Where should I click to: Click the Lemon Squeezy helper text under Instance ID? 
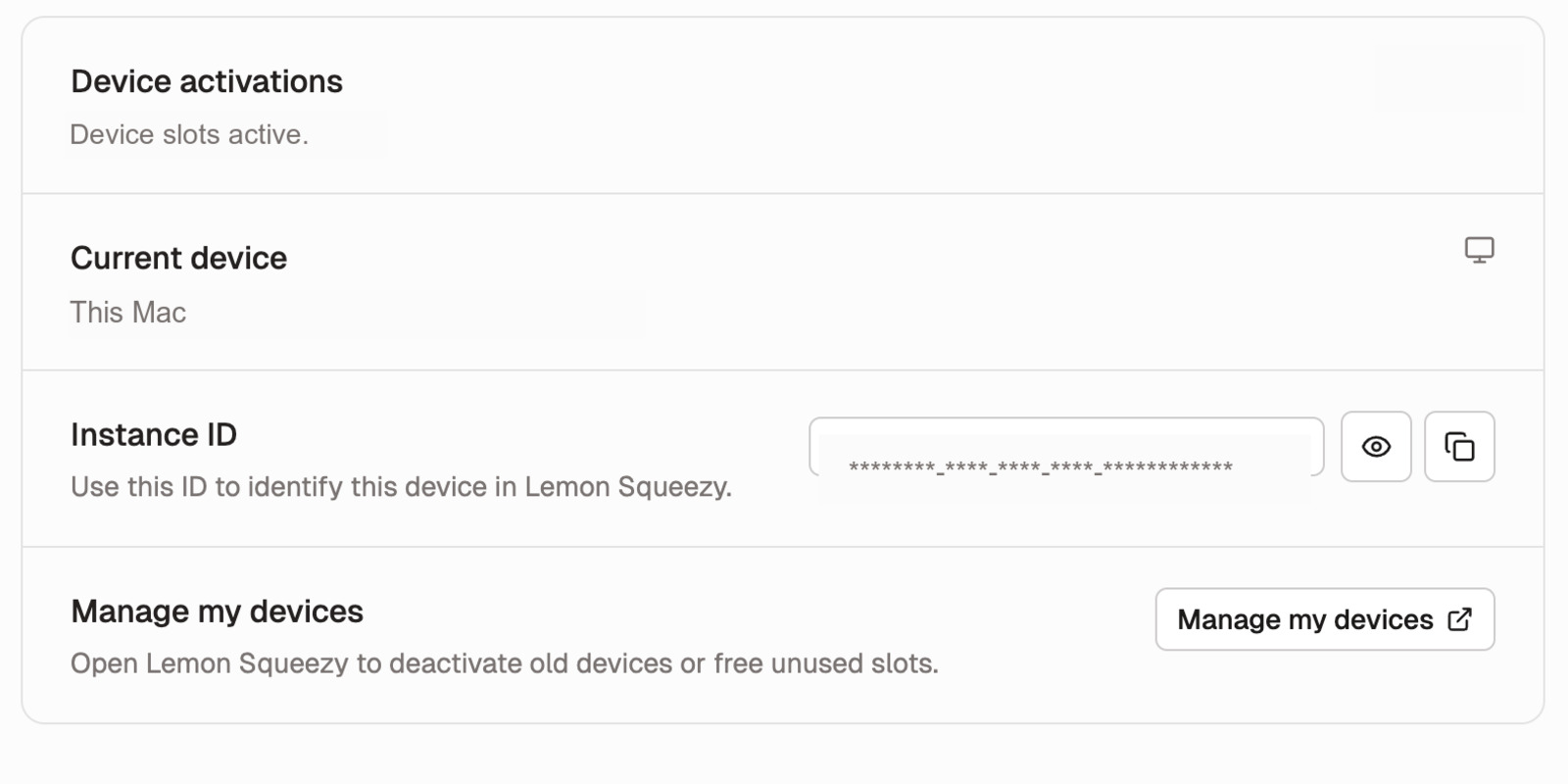pyautogui.click(x=400, y=486)
